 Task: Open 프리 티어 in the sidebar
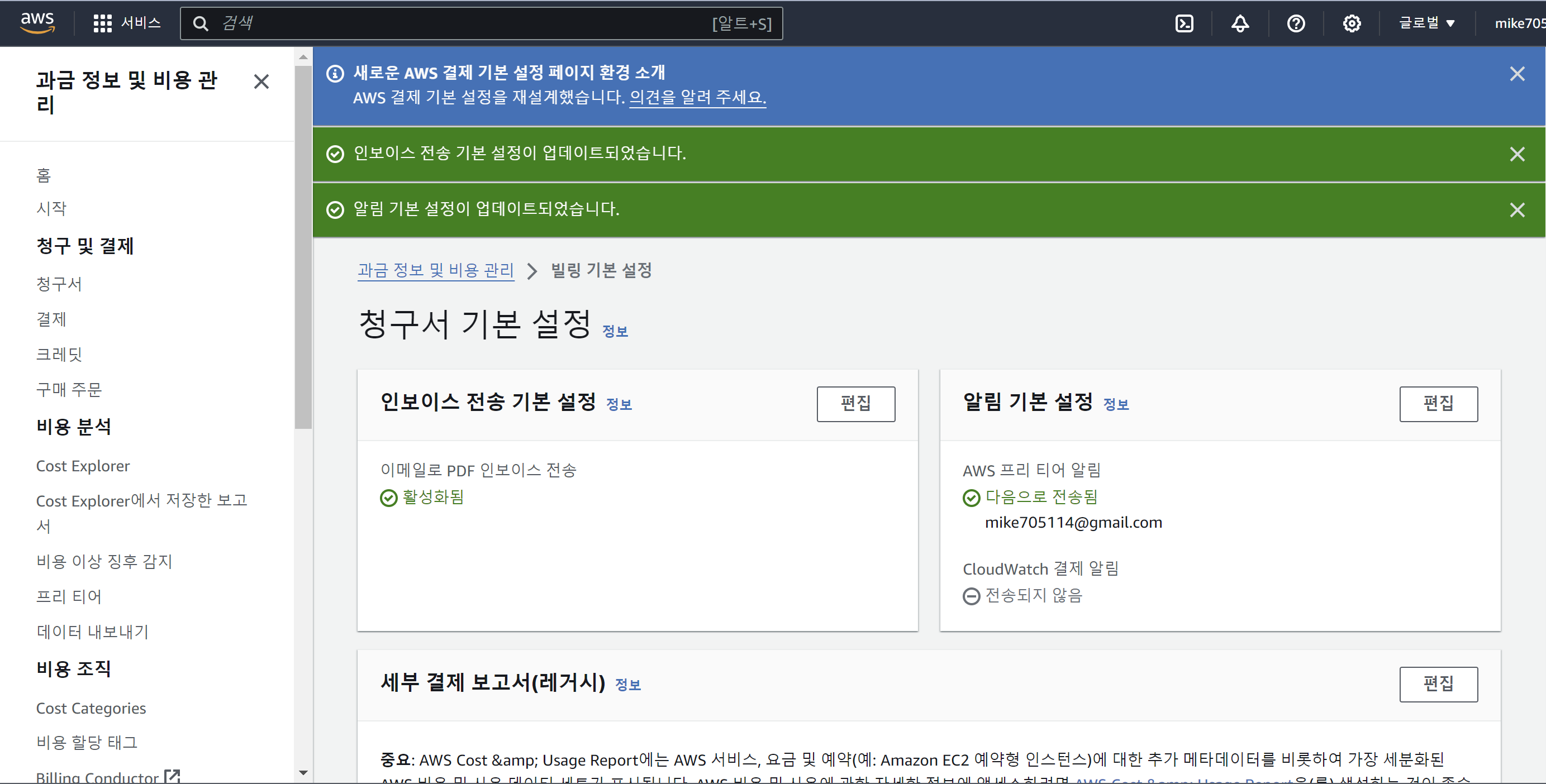tap(69, 597)
